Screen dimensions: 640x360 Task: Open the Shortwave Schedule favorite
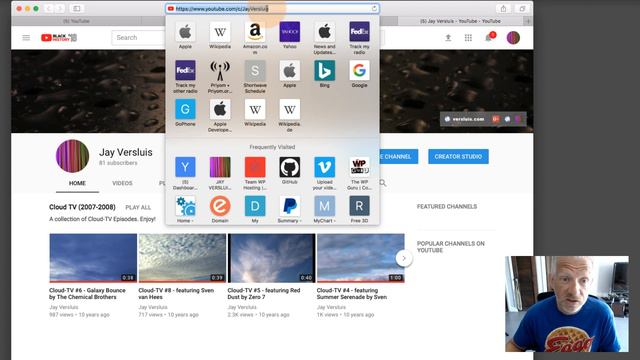click(x=255, y=71)
